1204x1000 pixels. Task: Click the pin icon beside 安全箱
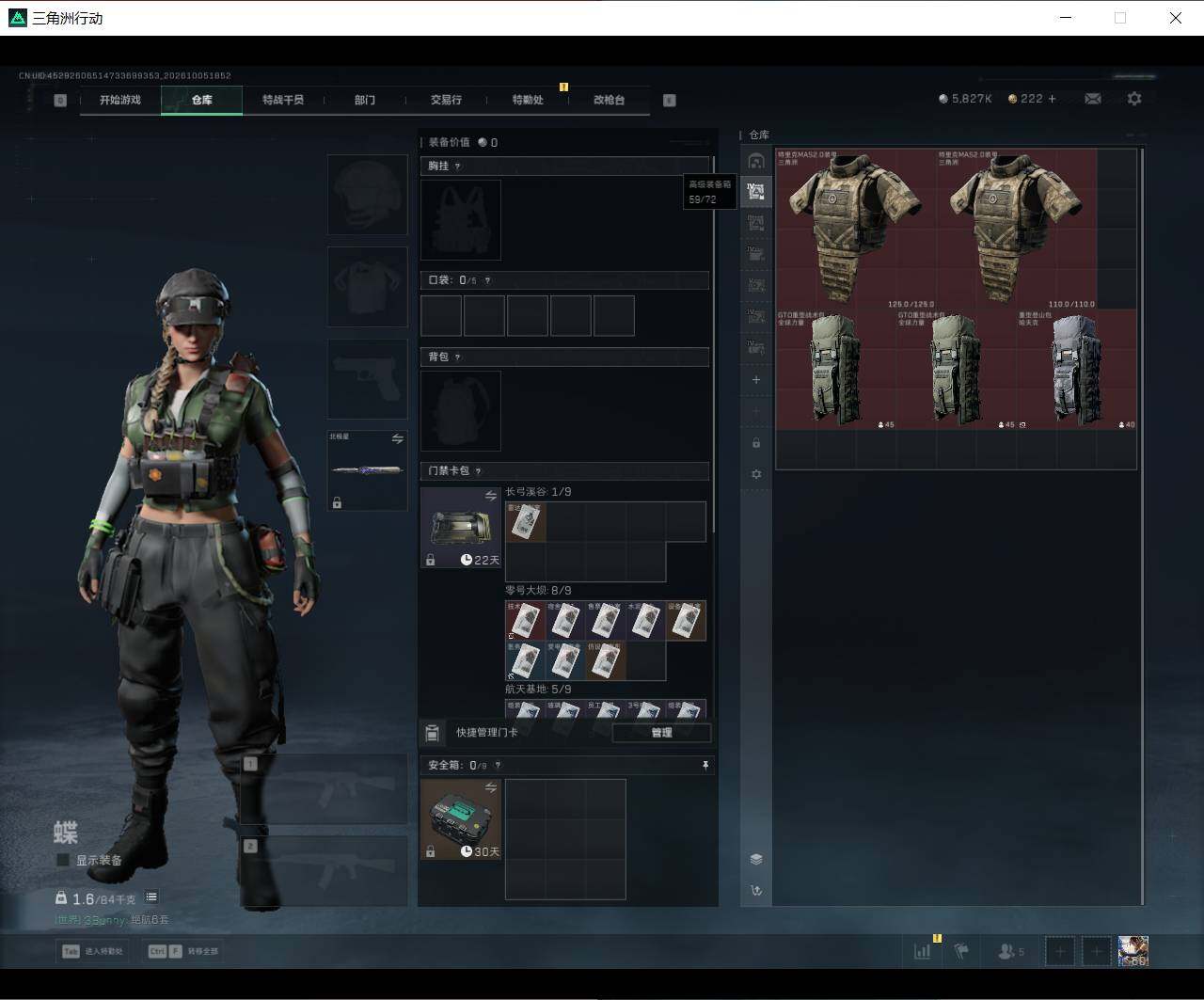tap(705, 766)
